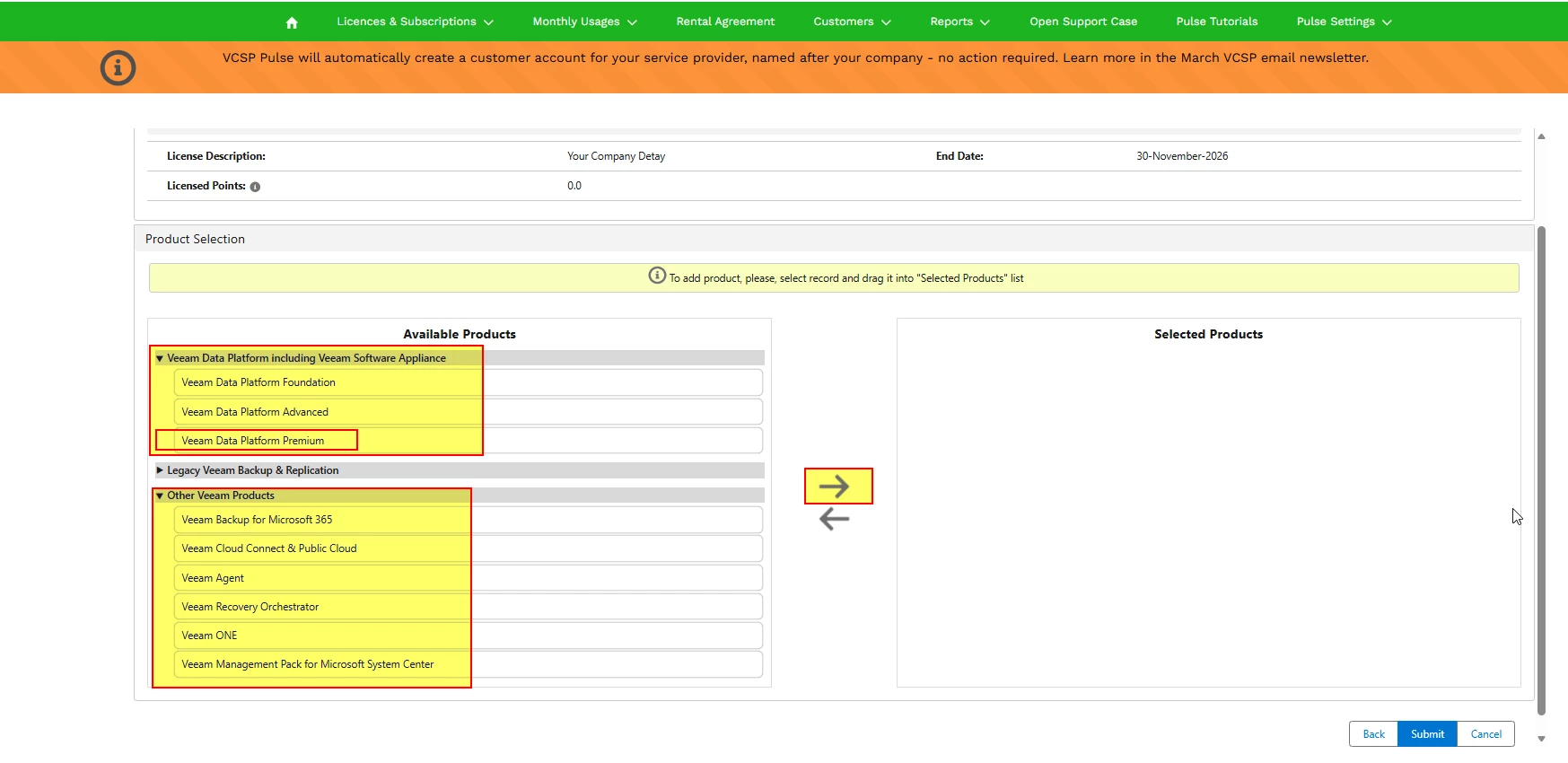Open Pulse Tutorials menu item

pos(1216,22)
